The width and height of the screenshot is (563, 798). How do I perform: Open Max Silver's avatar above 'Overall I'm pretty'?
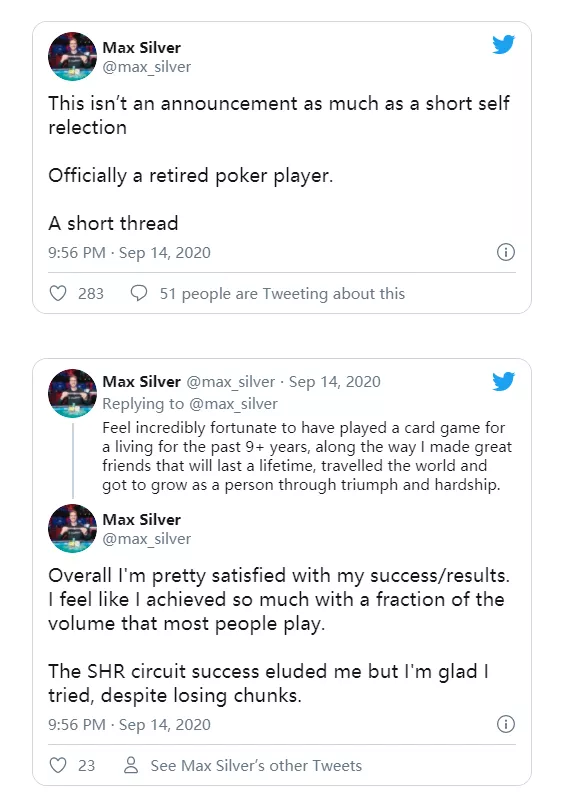[72, 528]
